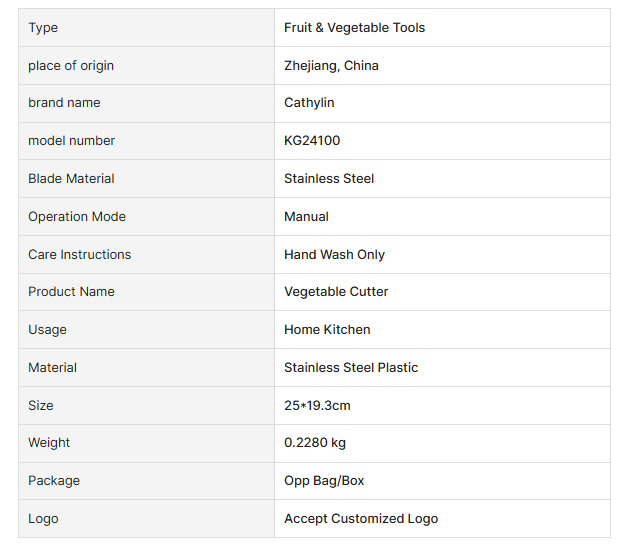This screenshot has height=547, width=623.
Task: Select the 'Operation Mode' label
Action: [x=77, y=217]
